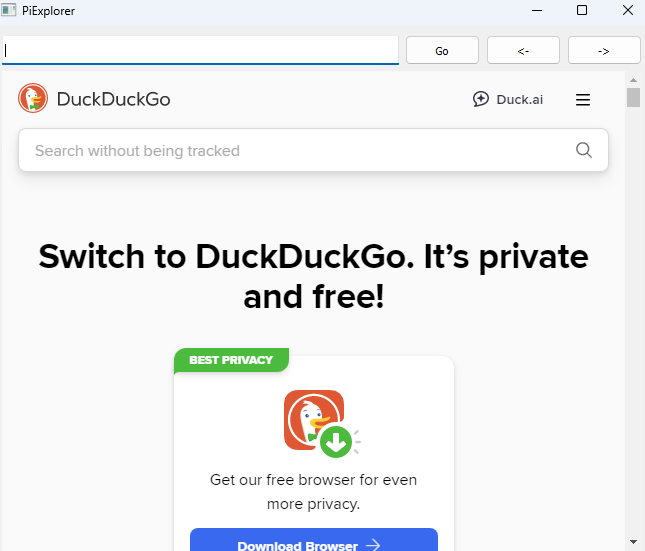Click the browser download app icon
The image size is (645, 551).
pyautogui.click(x=313, y=420)
